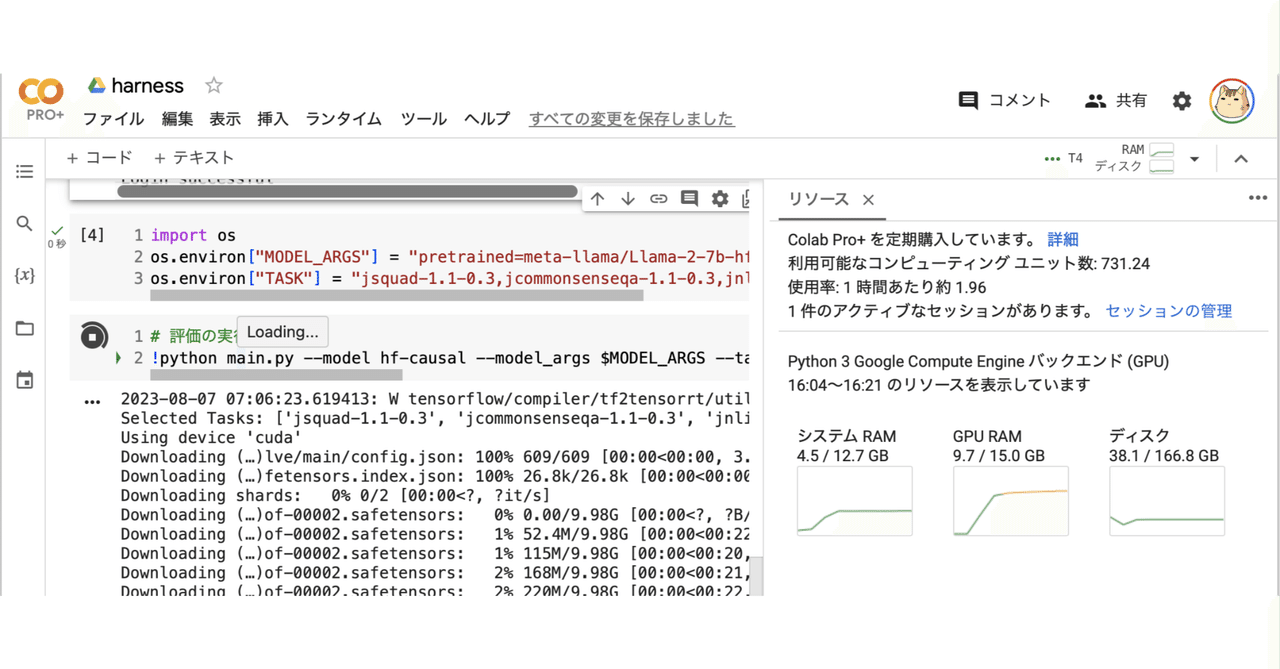1280x669 pixels.
Task: Open the files panel in the sidebar
Action: click(24, 327)
